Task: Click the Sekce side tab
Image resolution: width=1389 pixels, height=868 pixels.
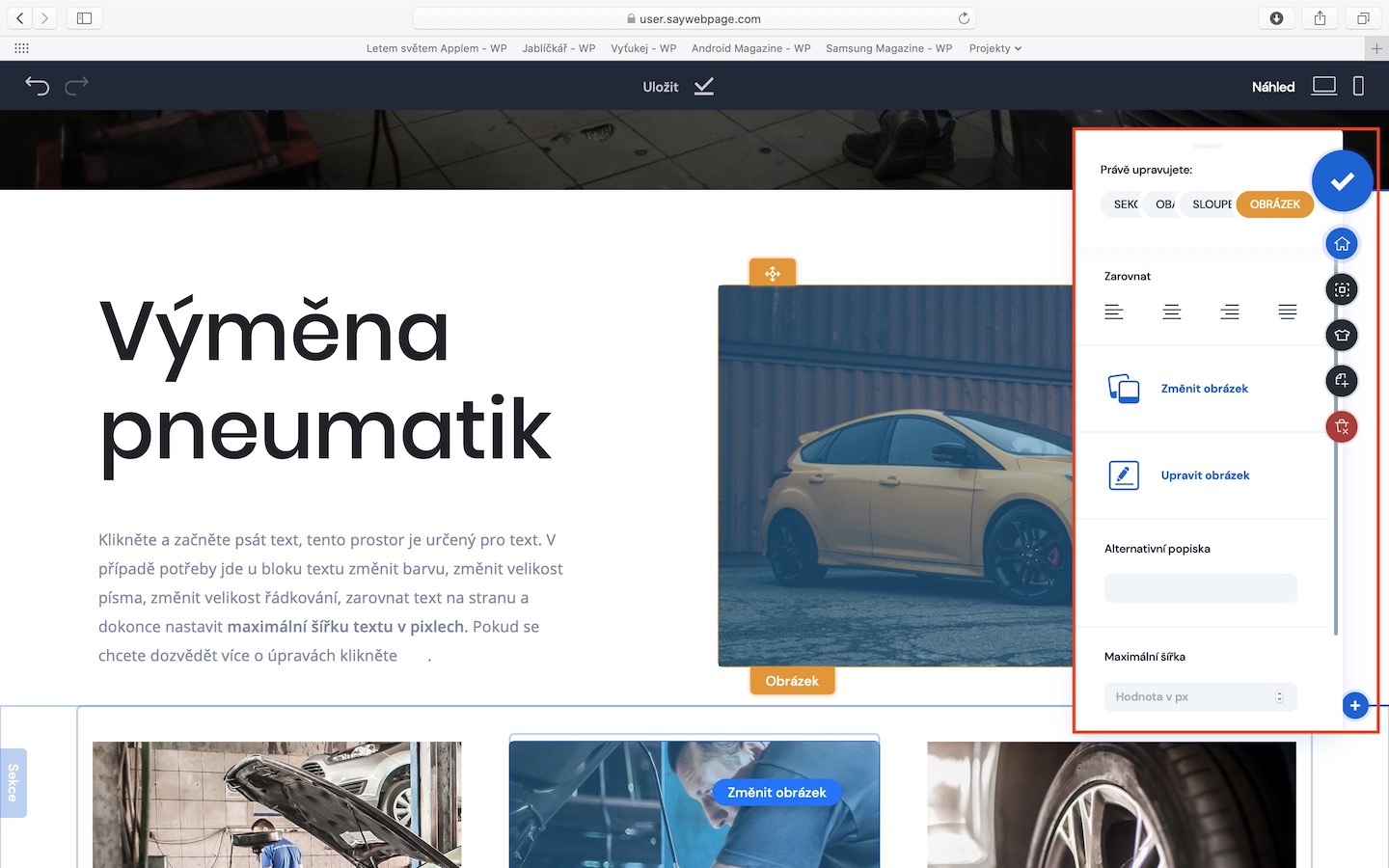Action: click(13, 783)
